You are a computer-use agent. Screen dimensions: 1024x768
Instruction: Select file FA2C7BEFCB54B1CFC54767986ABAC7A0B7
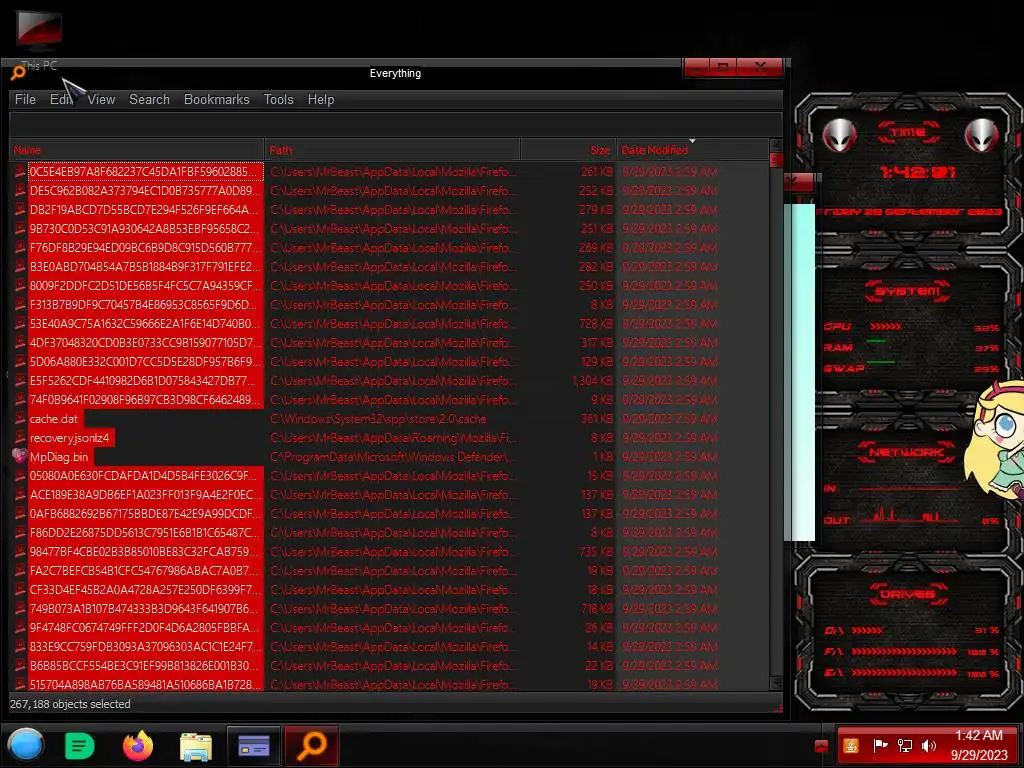click(145, 571)
